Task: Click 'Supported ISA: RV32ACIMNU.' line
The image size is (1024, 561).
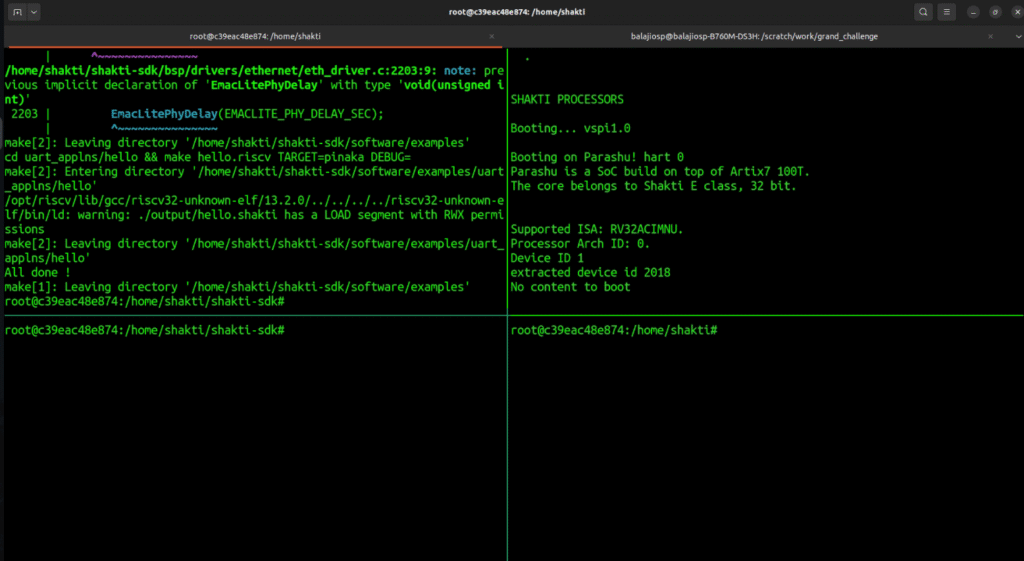Action: pos(597,229)
